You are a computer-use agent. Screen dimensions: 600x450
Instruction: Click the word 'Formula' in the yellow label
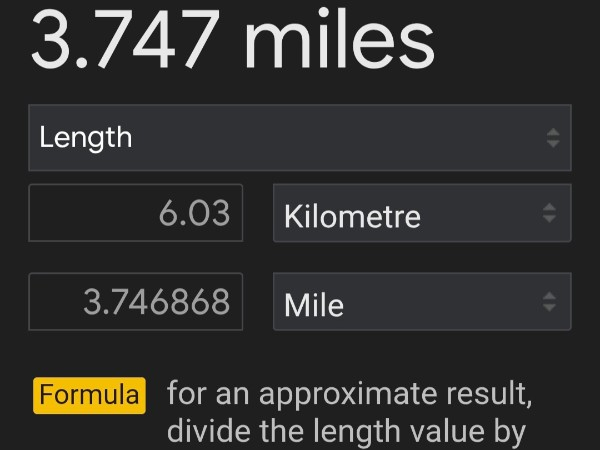pyautogui.click(x=90, y=395)
